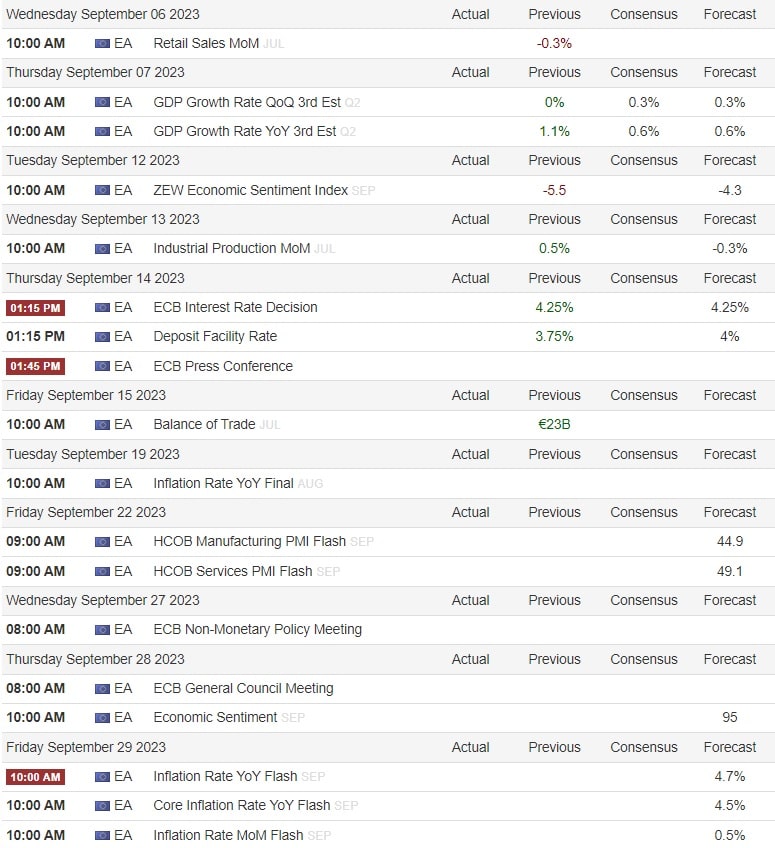The image size is (775, 848).
Task: Open the ECB Non-Monetary Policy Meeting event
Action: [x=257, y=630]
